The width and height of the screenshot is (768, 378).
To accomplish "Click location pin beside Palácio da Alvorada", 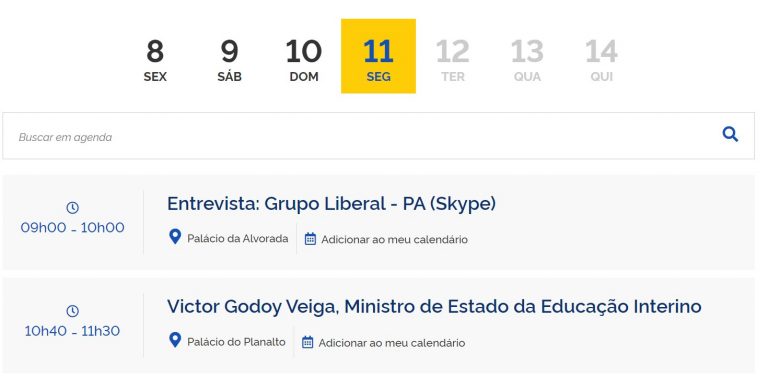I will point(175,237).
